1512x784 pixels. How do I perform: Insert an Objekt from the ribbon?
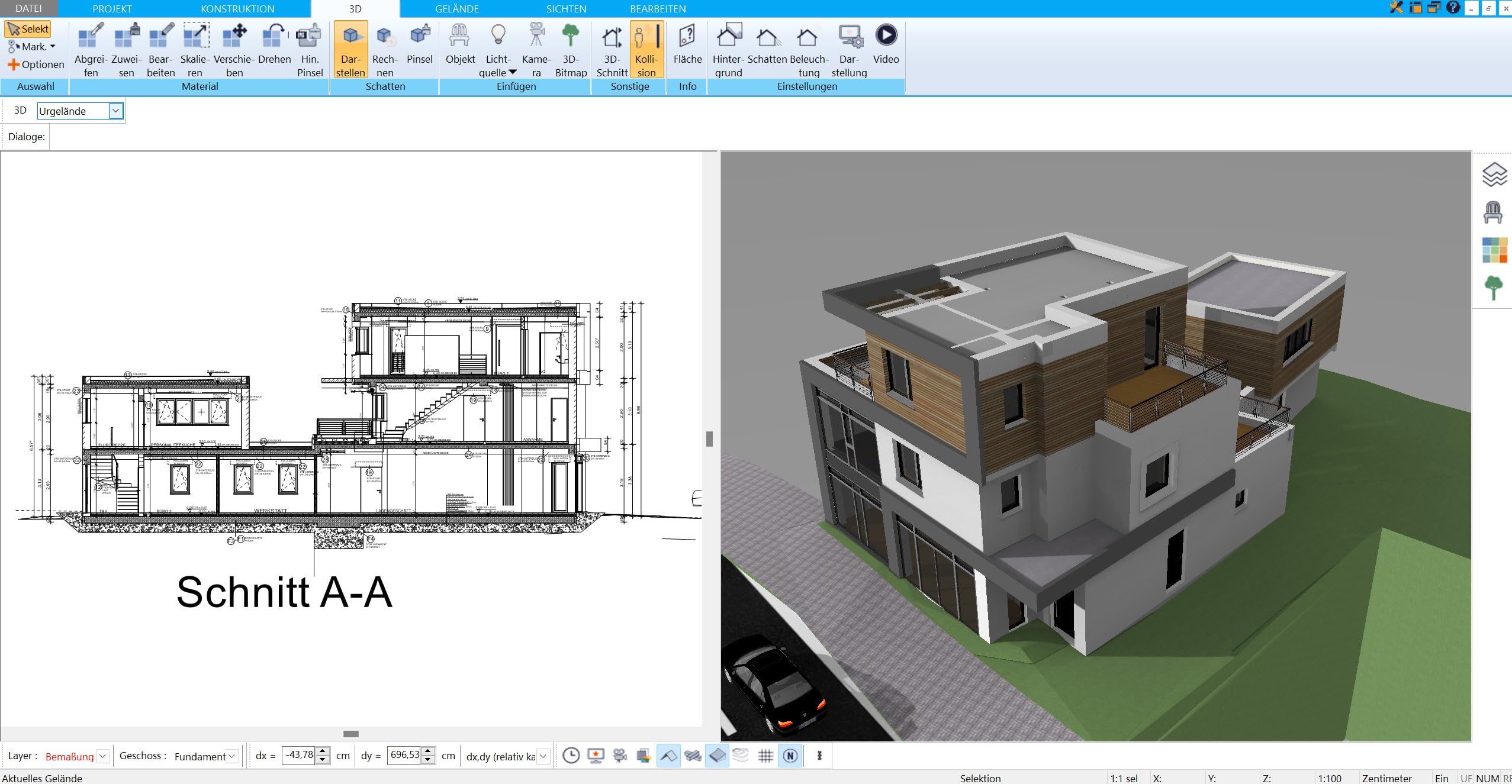pos(460,44)
